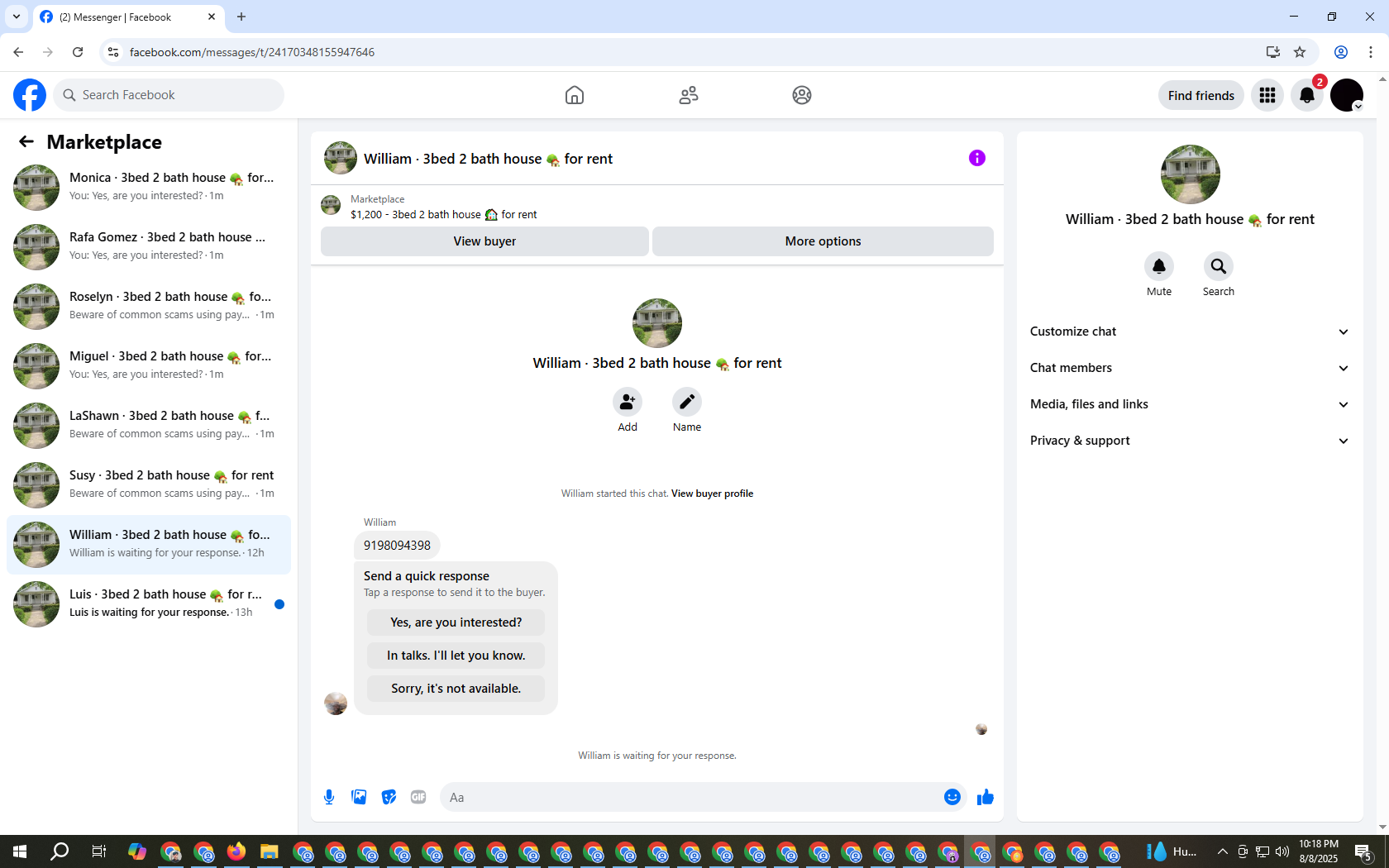Expand Privacy & support section
Image resolution: width=1389 pixels, height=868 pixels.
click(1190, 441)
